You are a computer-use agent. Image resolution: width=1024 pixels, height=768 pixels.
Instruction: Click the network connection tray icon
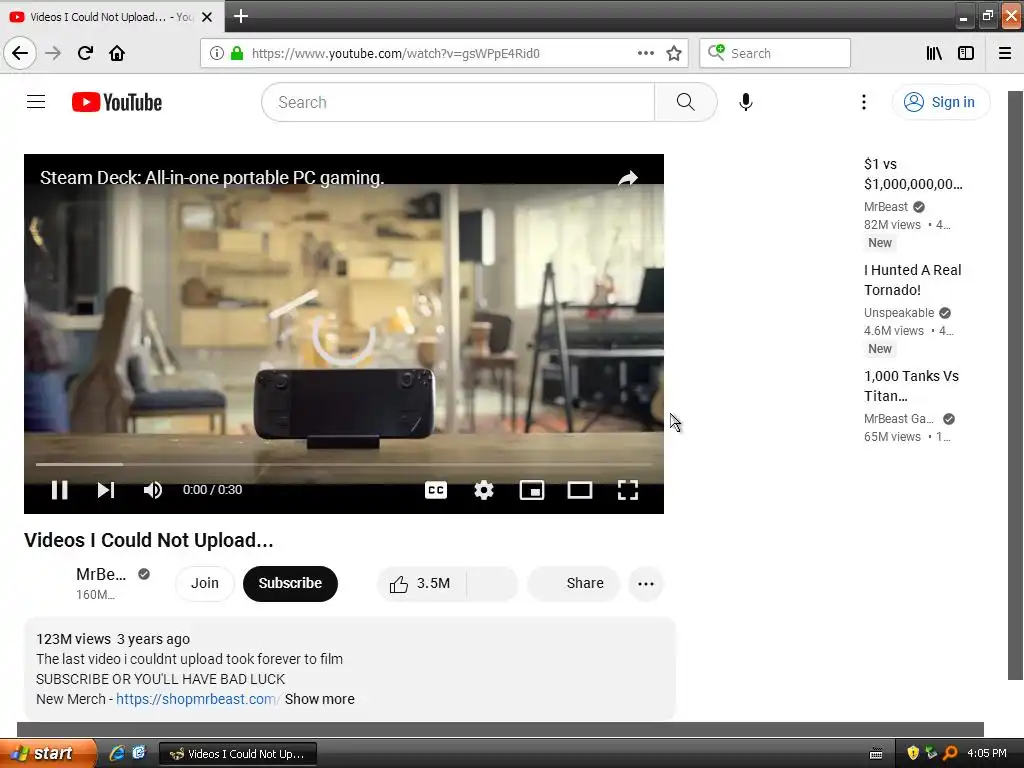pos(931,753)
